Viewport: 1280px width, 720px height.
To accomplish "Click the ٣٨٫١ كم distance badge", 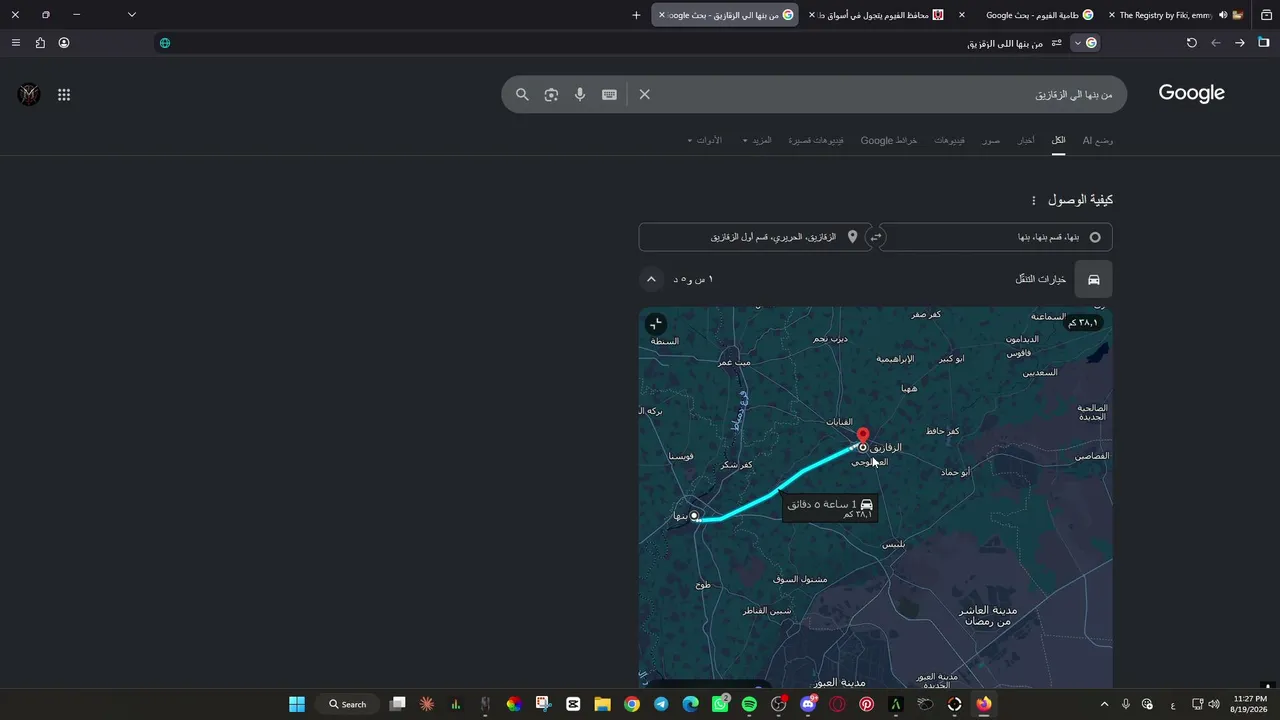I will (x=1083, y=323).
